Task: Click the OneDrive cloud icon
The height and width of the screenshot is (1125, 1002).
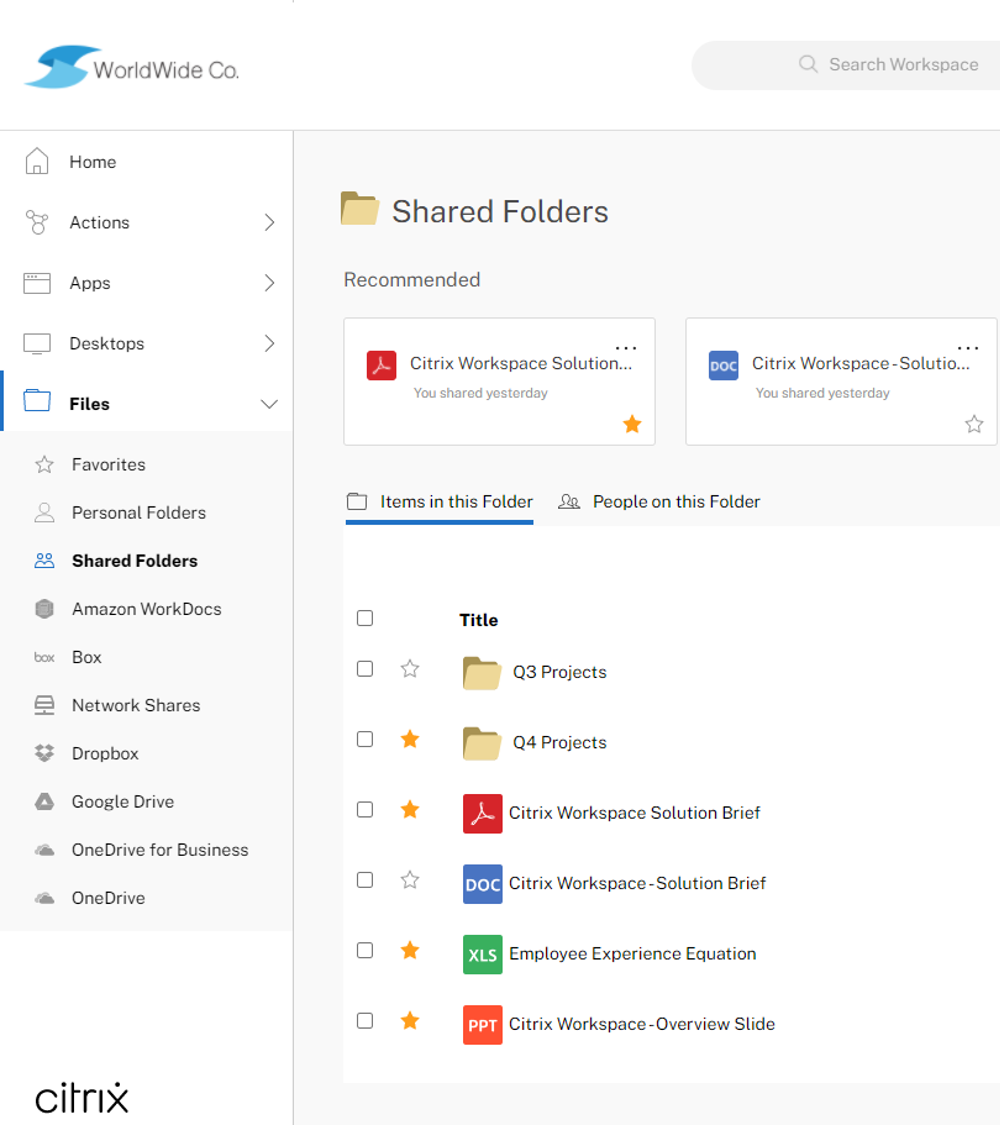Action: pos(44,898)
